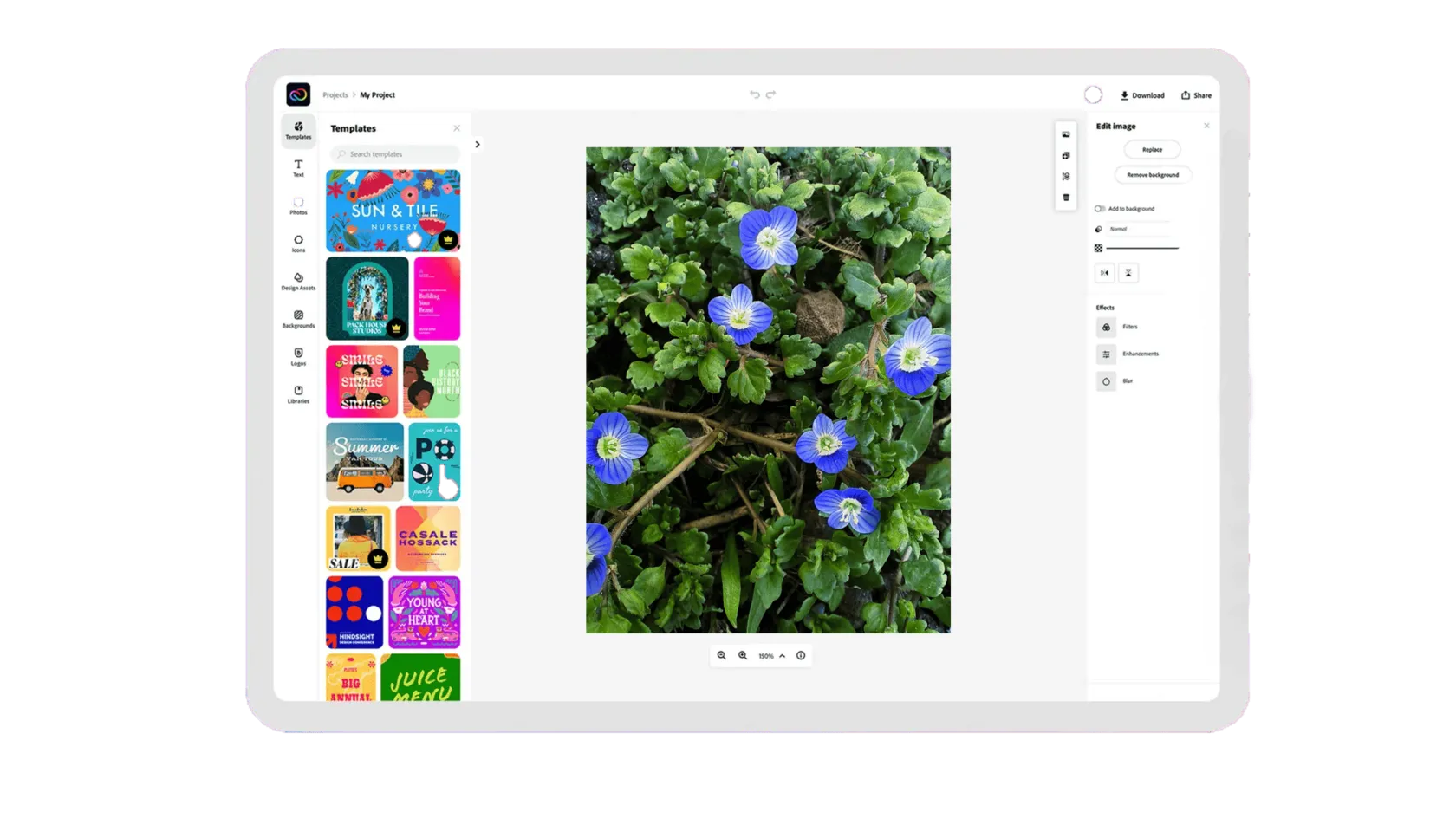1456x825 pixels.
Task: Select the Templates tab in sidebar
Action: [x=298, y=130]
